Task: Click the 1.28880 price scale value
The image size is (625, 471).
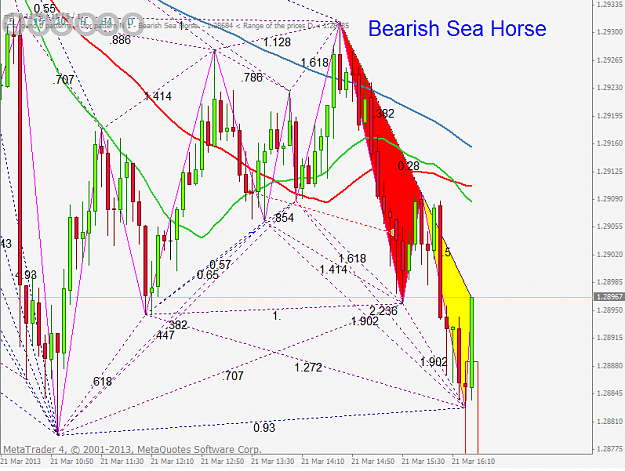Action: (609, 365)
